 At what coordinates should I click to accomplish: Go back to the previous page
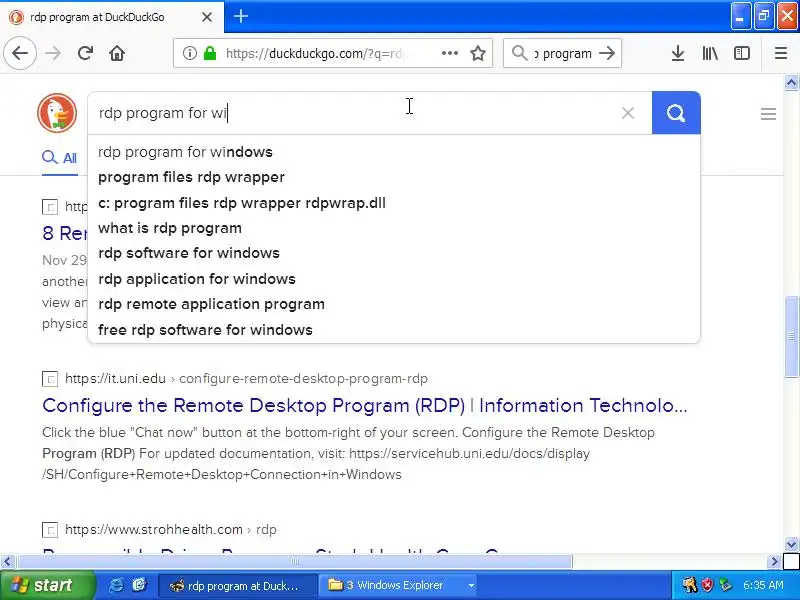tap(20, 53)
